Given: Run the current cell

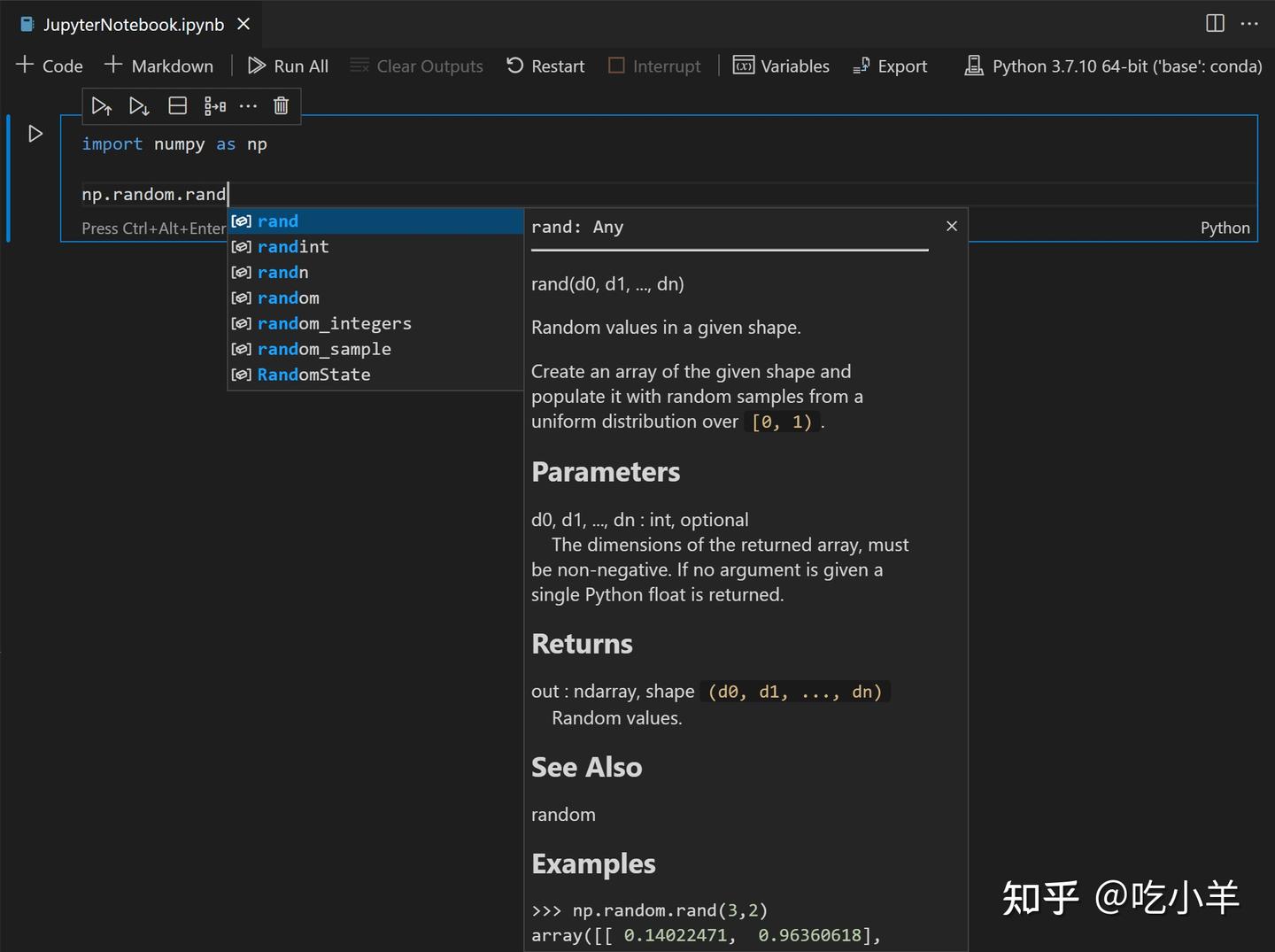Looking at the screenshot, I should click(x=35, y=134).
